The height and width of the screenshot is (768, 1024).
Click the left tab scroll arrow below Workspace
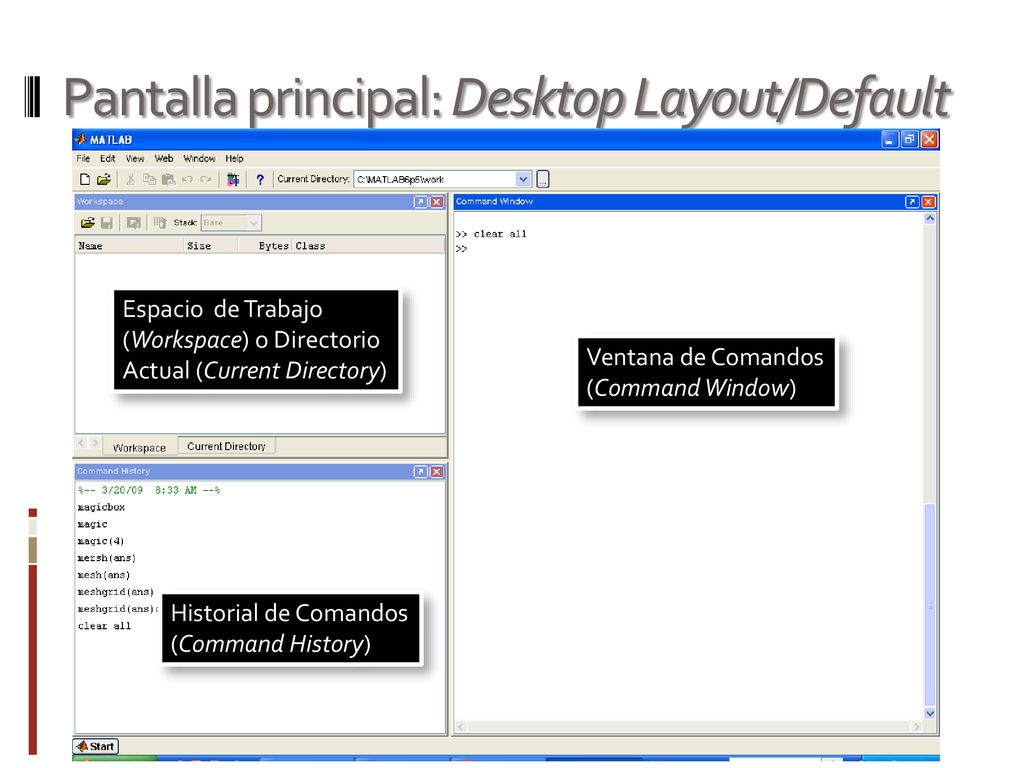(81, 443)
